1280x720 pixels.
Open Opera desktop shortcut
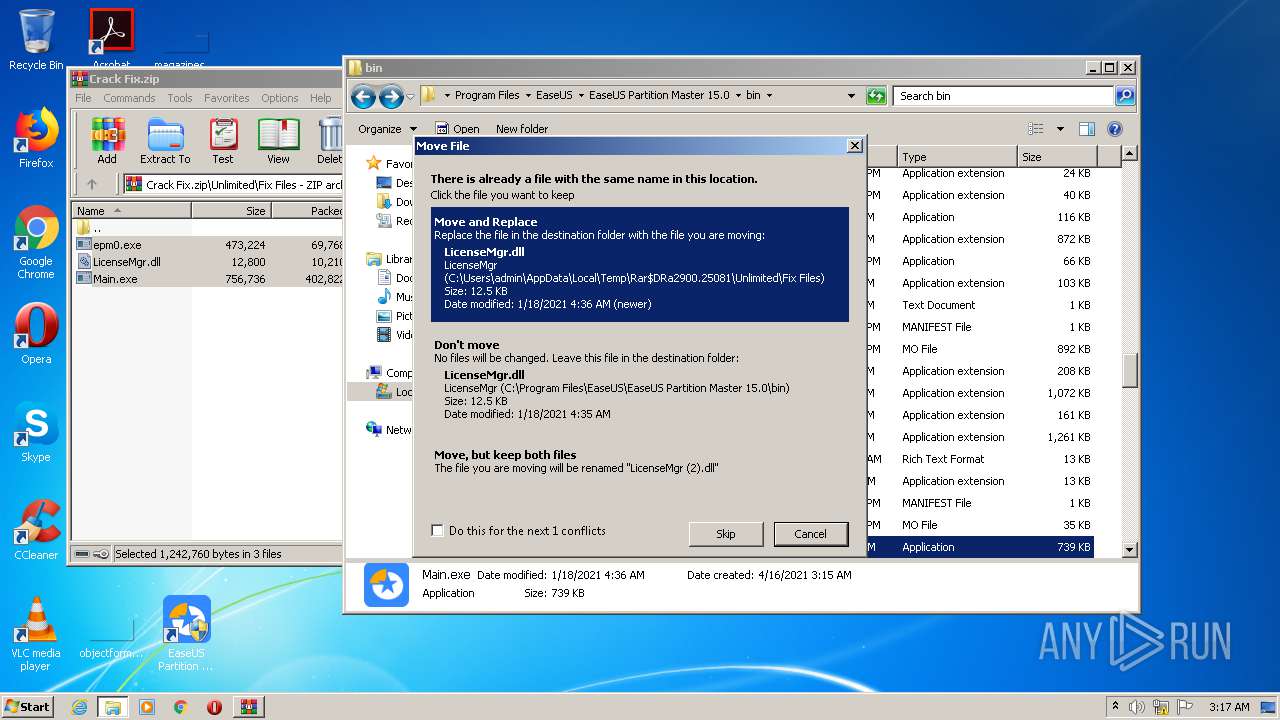(36, 334)
